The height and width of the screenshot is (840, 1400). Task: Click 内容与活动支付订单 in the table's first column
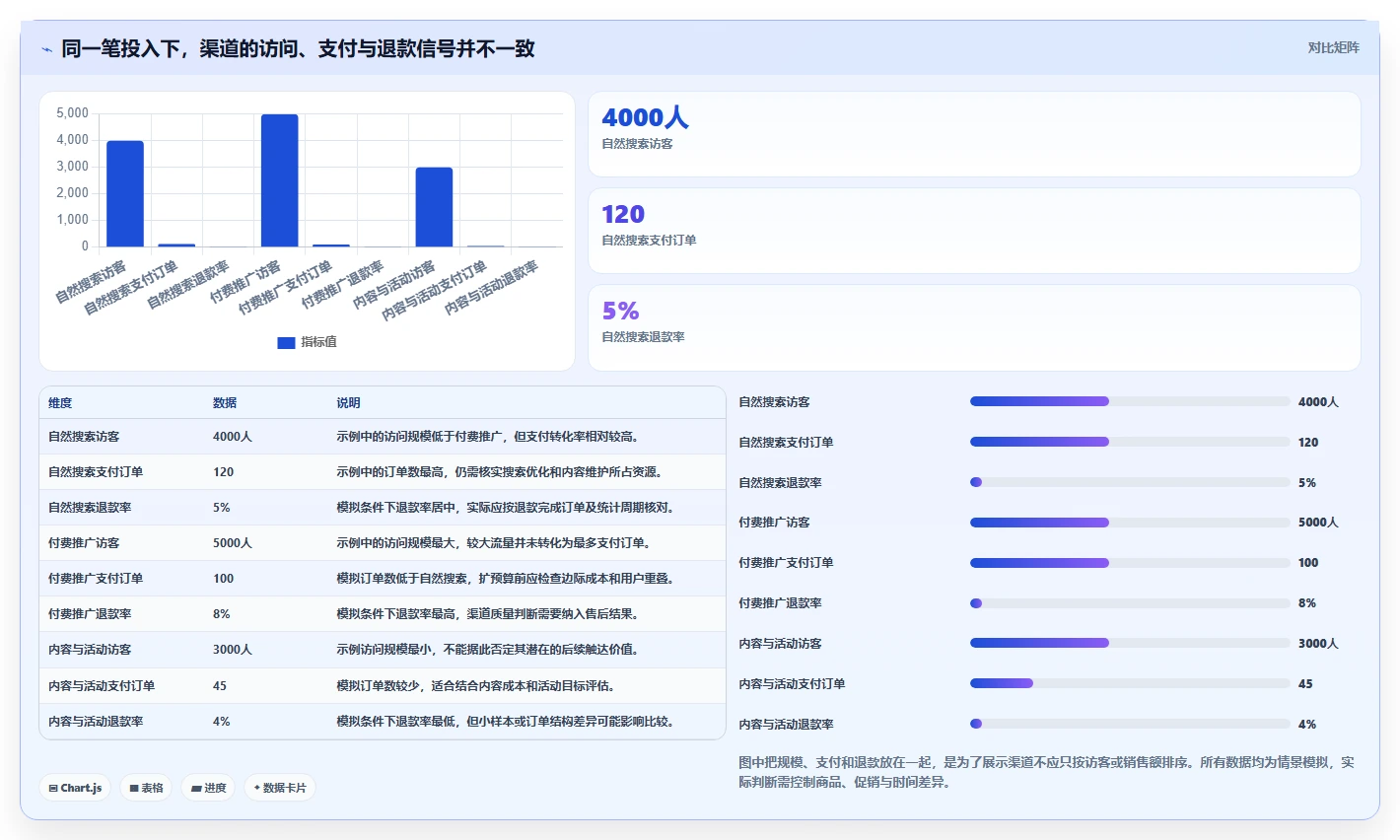(102, 685)
